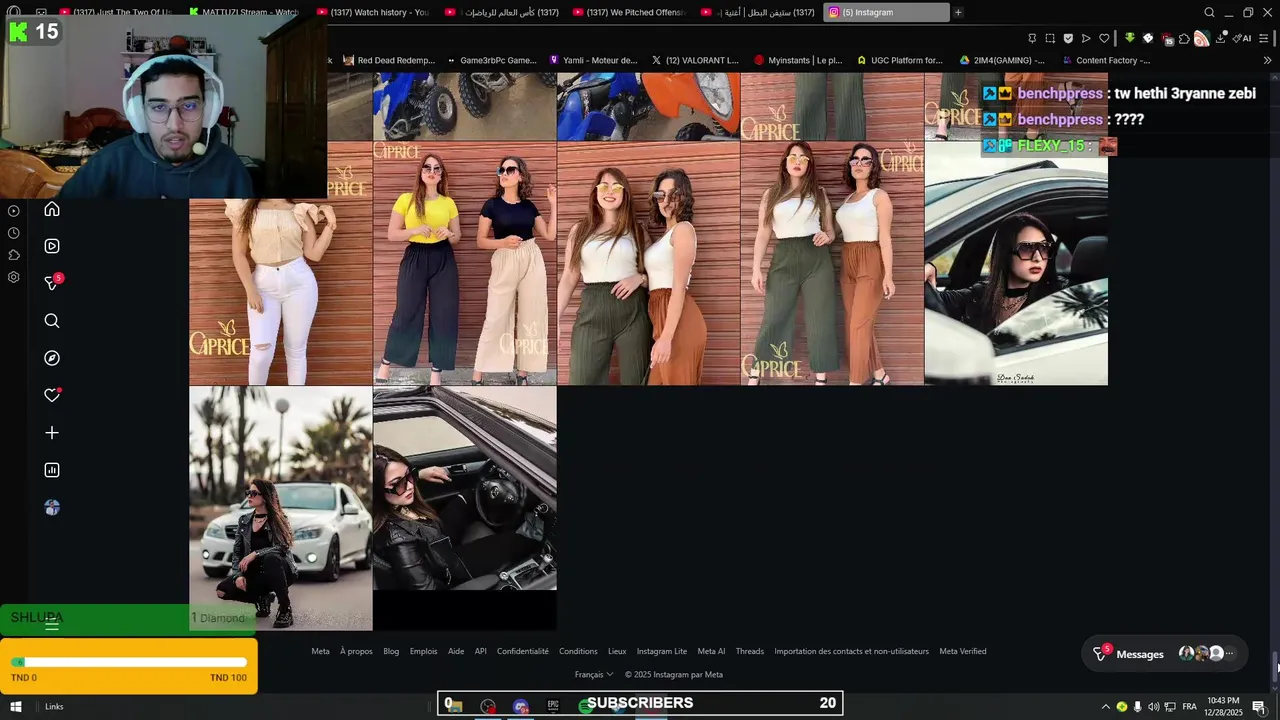Open post with yellow and black tops

[x=465, y=263]
